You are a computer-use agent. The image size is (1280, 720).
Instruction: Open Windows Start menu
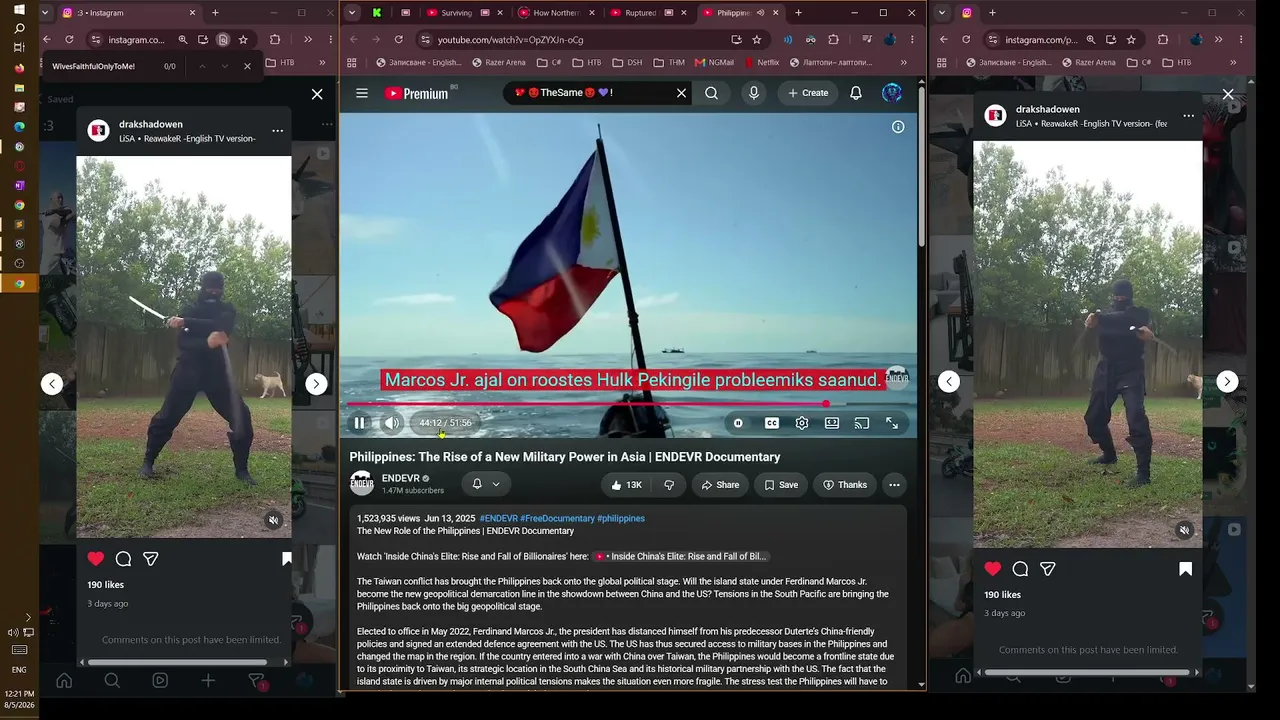pyautogui.click(x=19, y=9)
